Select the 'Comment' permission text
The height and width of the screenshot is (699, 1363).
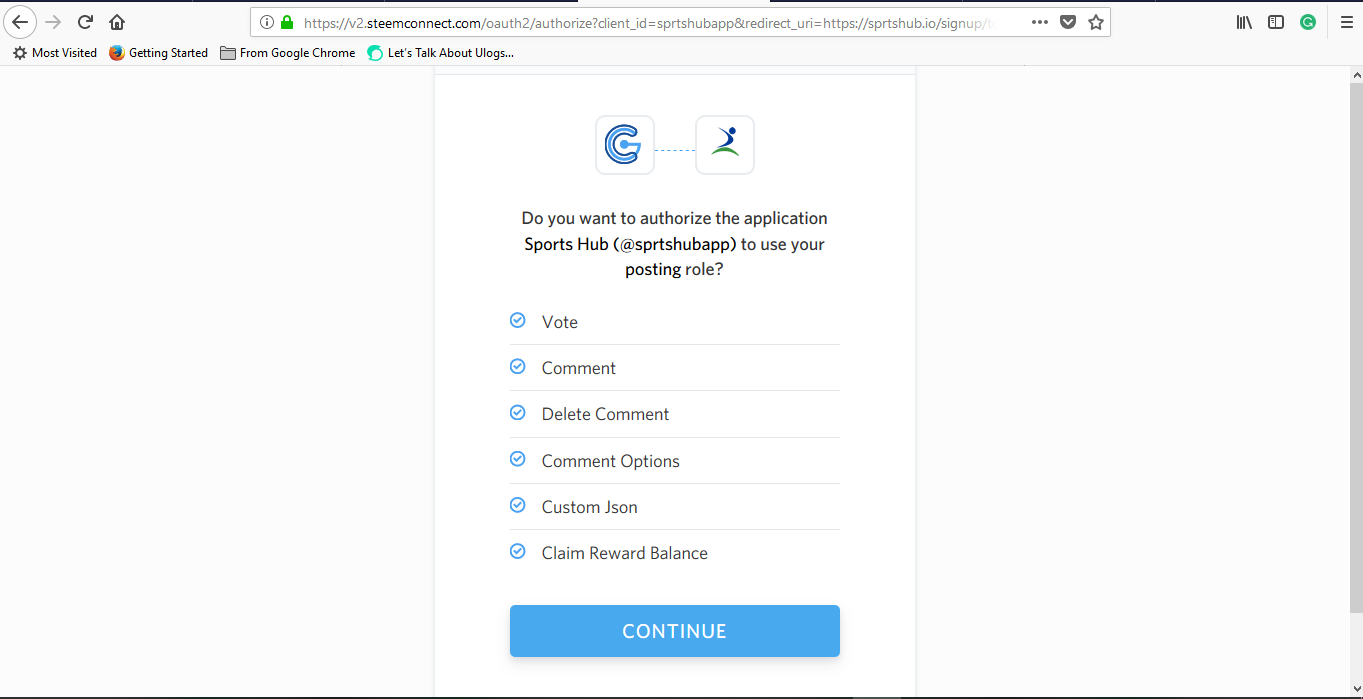[x=579, y=368]
